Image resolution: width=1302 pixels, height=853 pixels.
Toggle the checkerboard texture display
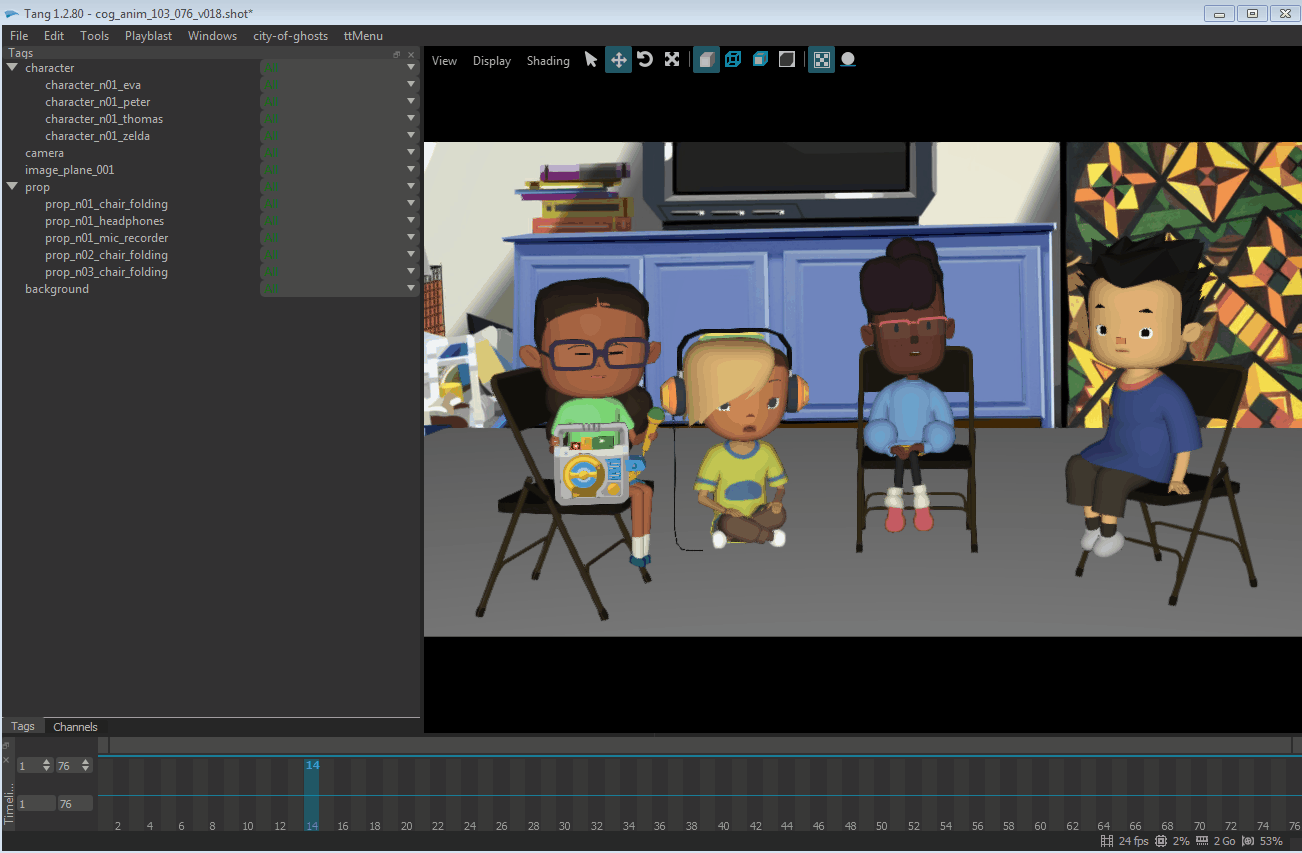pyautogui.click(x=821, y=60)
